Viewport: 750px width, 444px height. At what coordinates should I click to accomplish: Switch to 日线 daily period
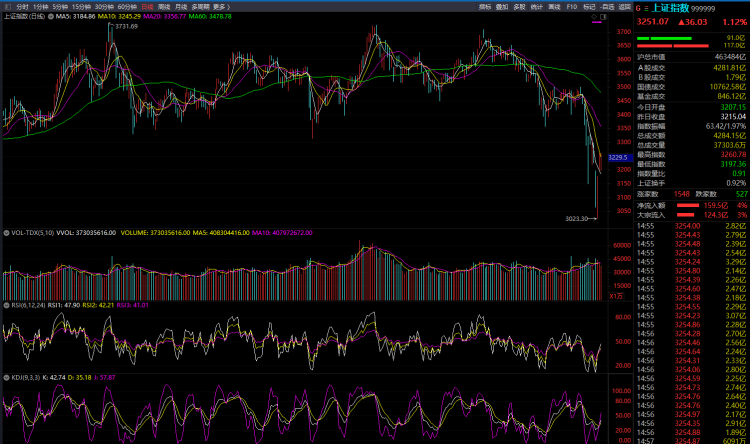[x=146, y=6]
